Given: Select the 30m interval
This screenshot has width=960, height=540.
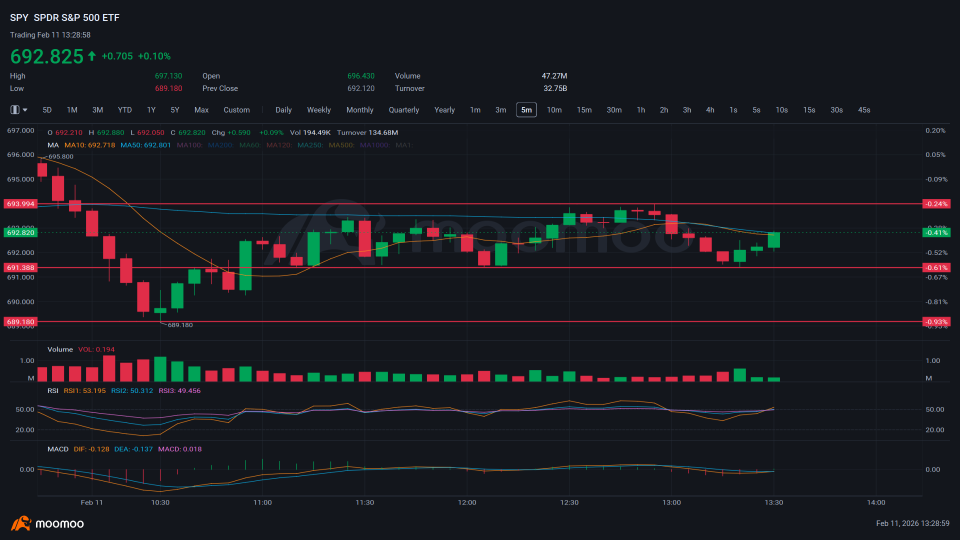Looking at the screenshot, I should [x=614, y=110].
